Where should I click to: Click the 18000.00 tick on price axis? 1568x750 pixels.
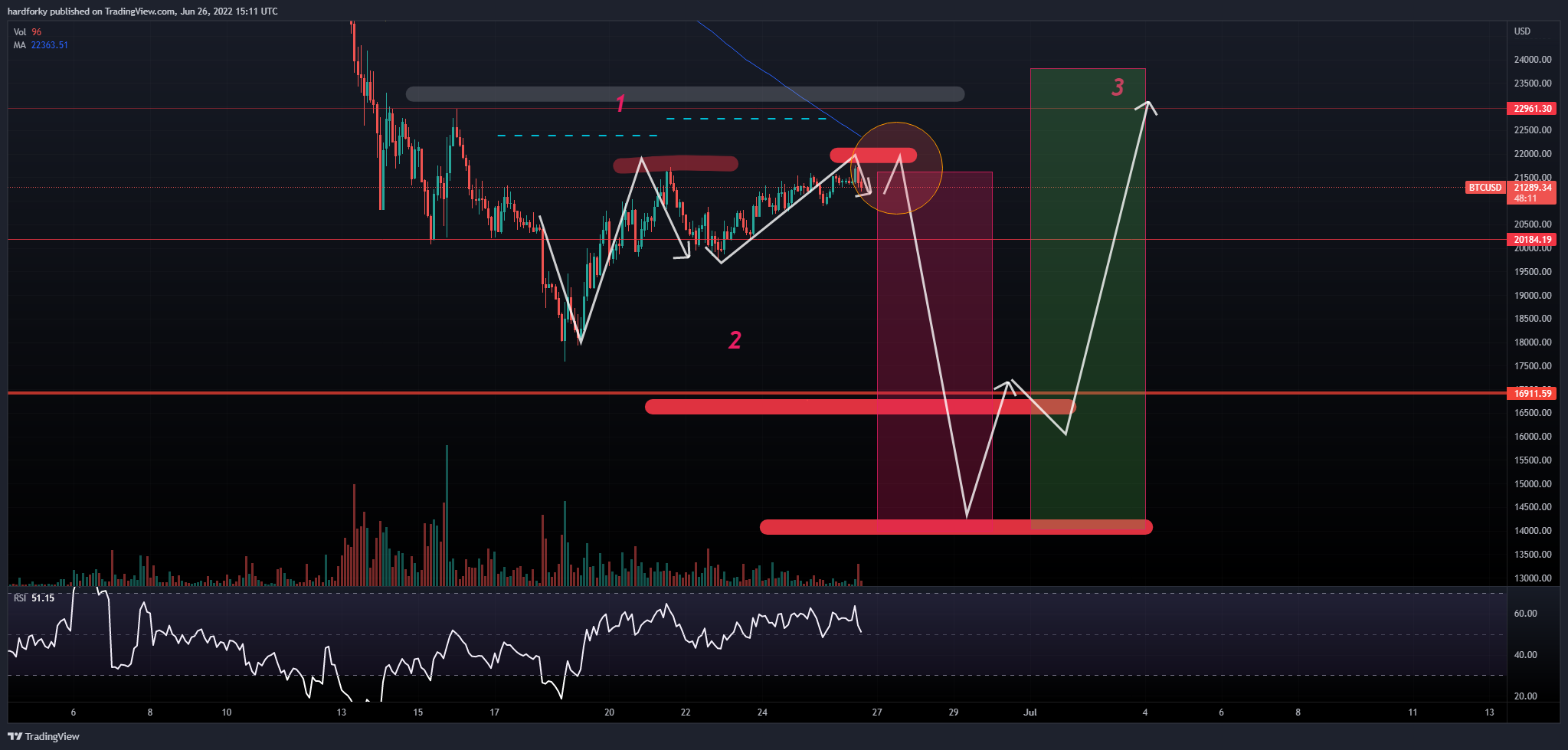click(x=1533, y=342)
